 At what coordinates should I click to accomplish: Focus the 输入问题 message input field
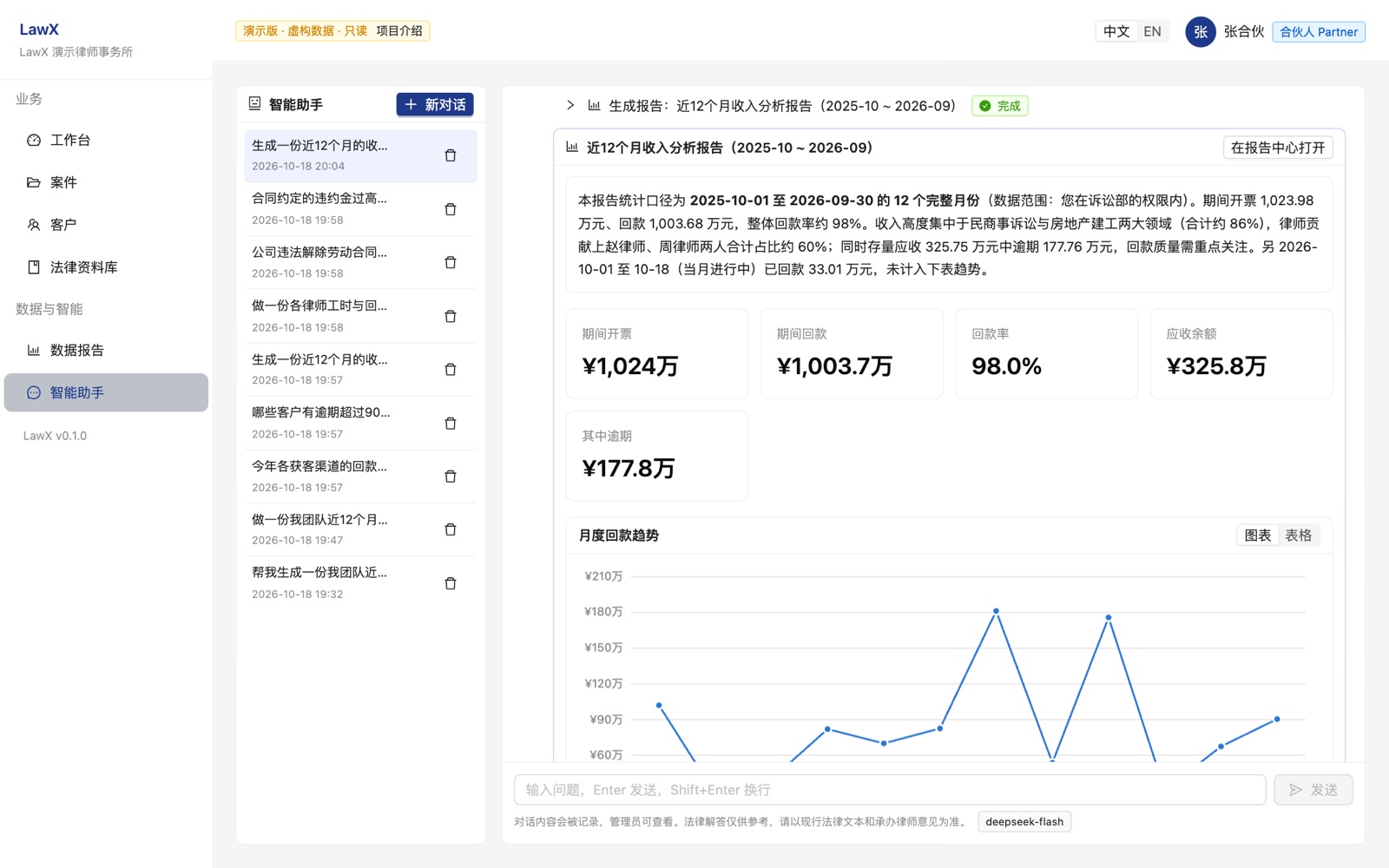tap(890, 790)
